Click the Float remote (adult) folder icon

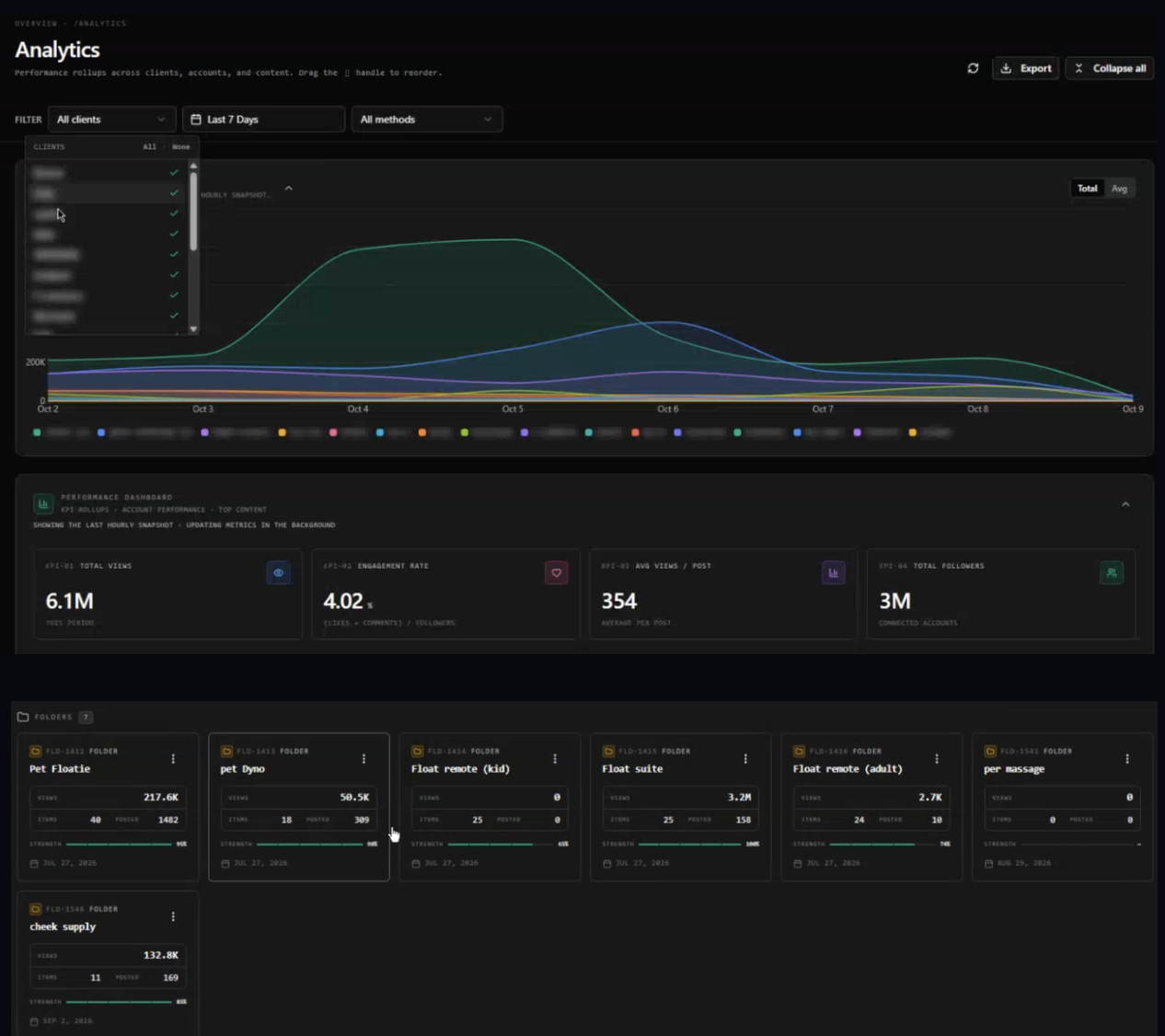point(799,751)
